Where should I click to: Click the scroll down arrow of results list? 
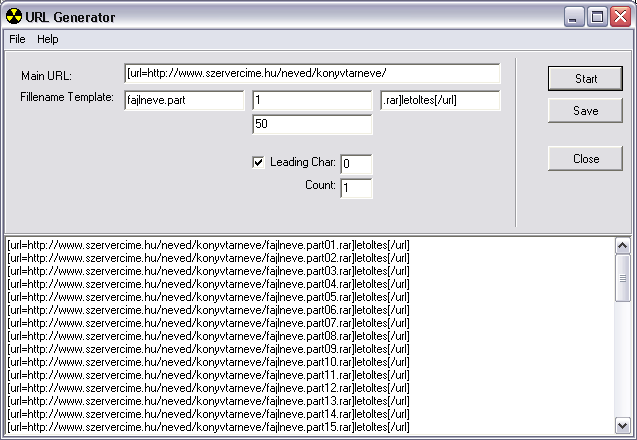click(622, 426)
